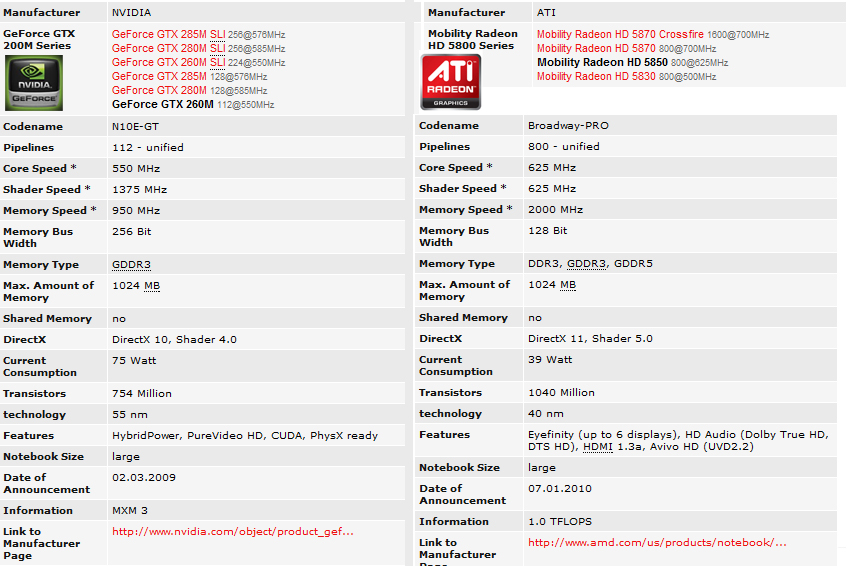
Task: Click the 'GeForce GTX 200M Series' label
Action: (x=39, y=40)
